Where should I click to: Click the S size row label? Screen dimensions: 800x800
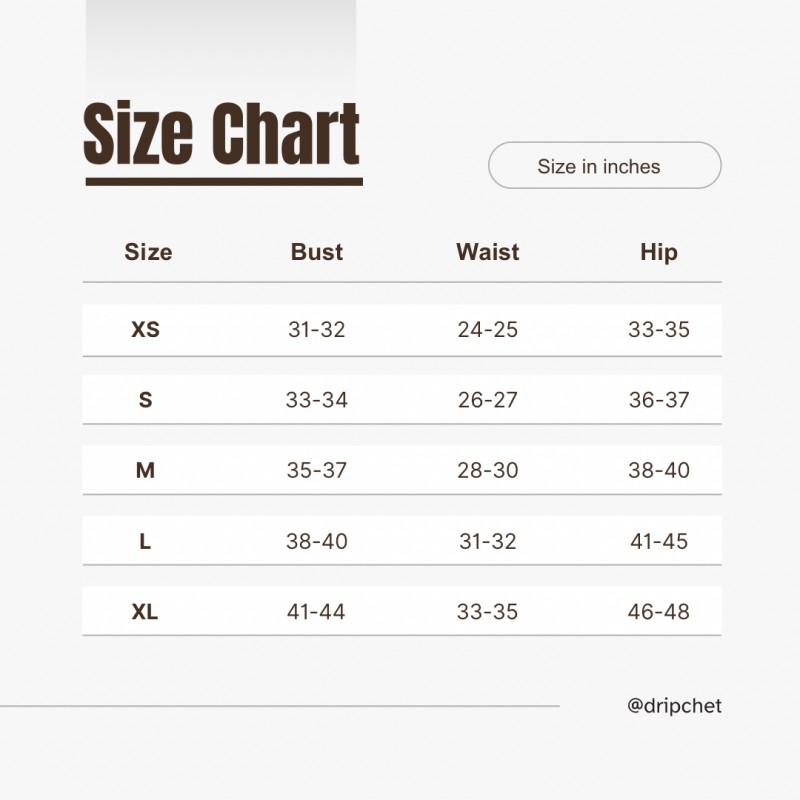pos(146,400)
